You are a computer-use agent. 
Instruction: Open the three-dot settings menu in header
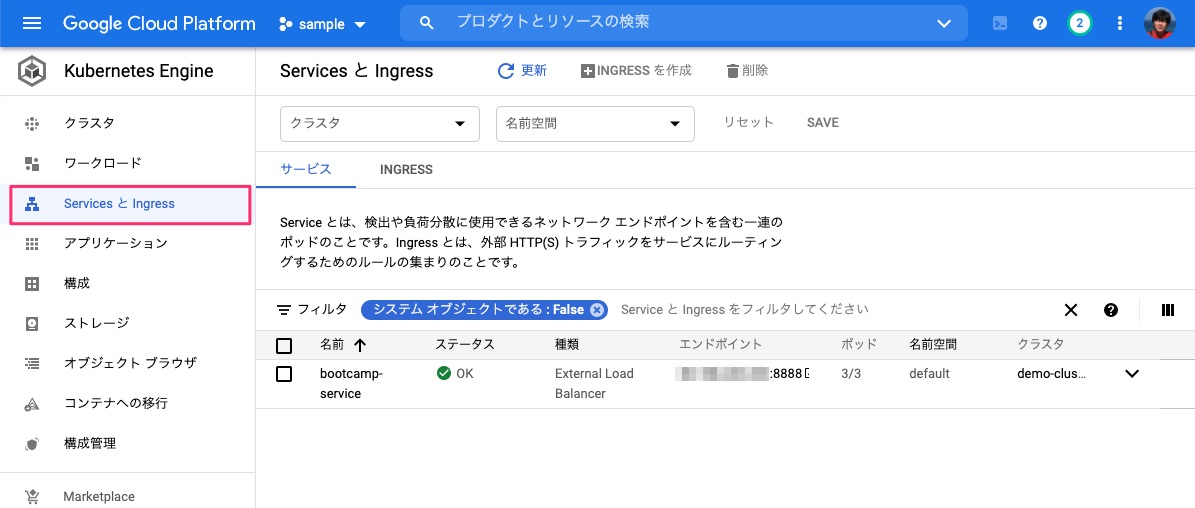[1120, 23]
